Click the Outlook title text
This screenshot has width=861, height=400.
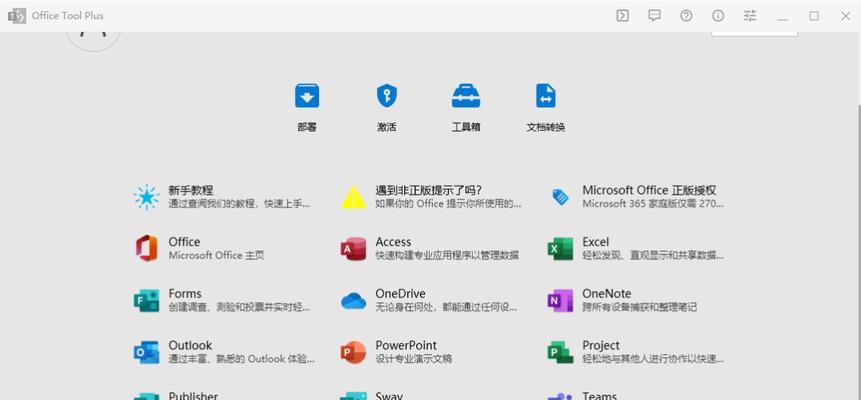(190, 345)
